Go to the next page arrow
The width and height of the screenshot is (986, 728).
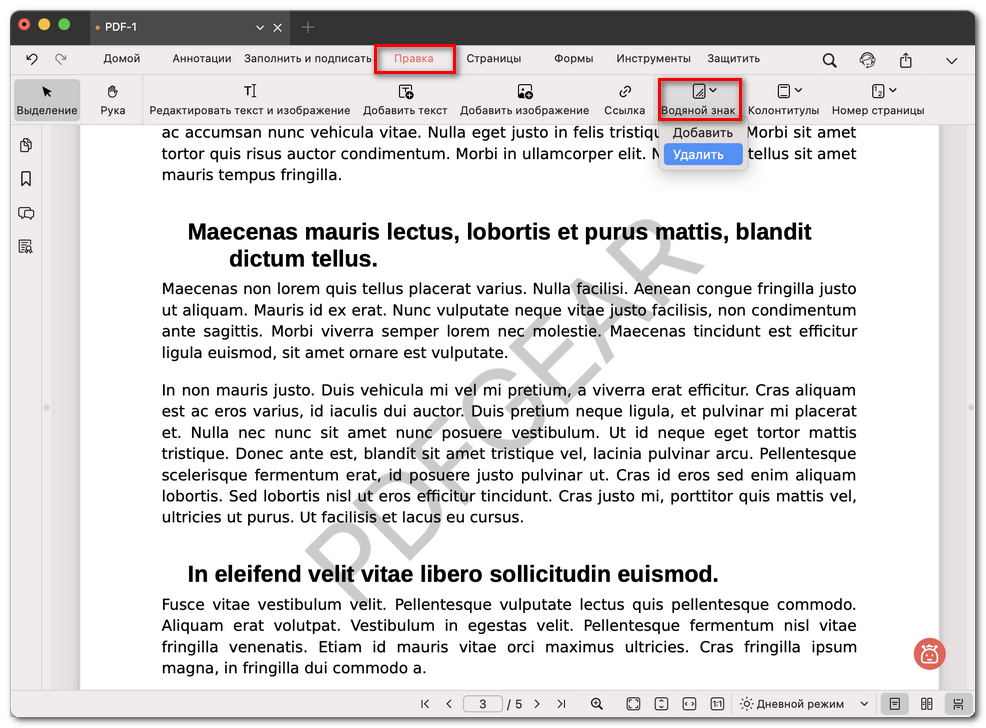537,704
